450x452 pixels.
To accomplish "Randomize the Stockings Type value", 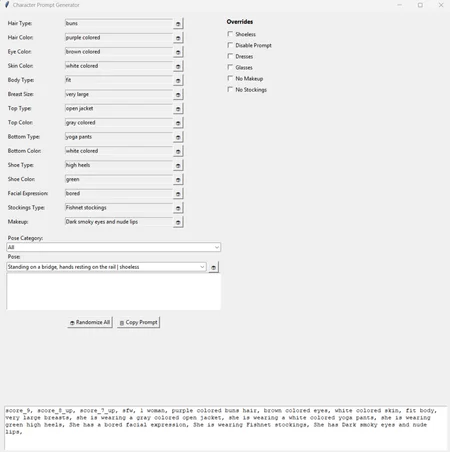I will (178, 208).
